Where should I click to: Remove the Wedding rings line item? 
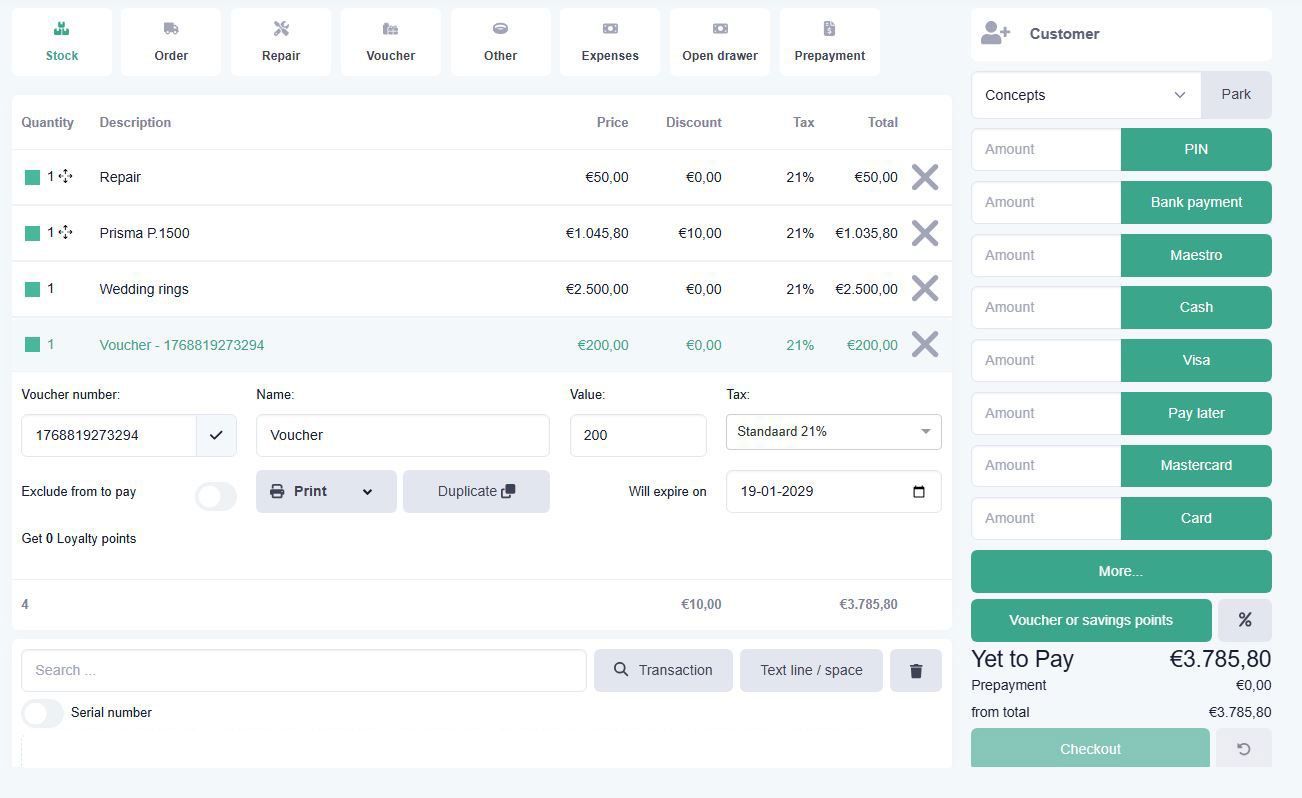925,289
